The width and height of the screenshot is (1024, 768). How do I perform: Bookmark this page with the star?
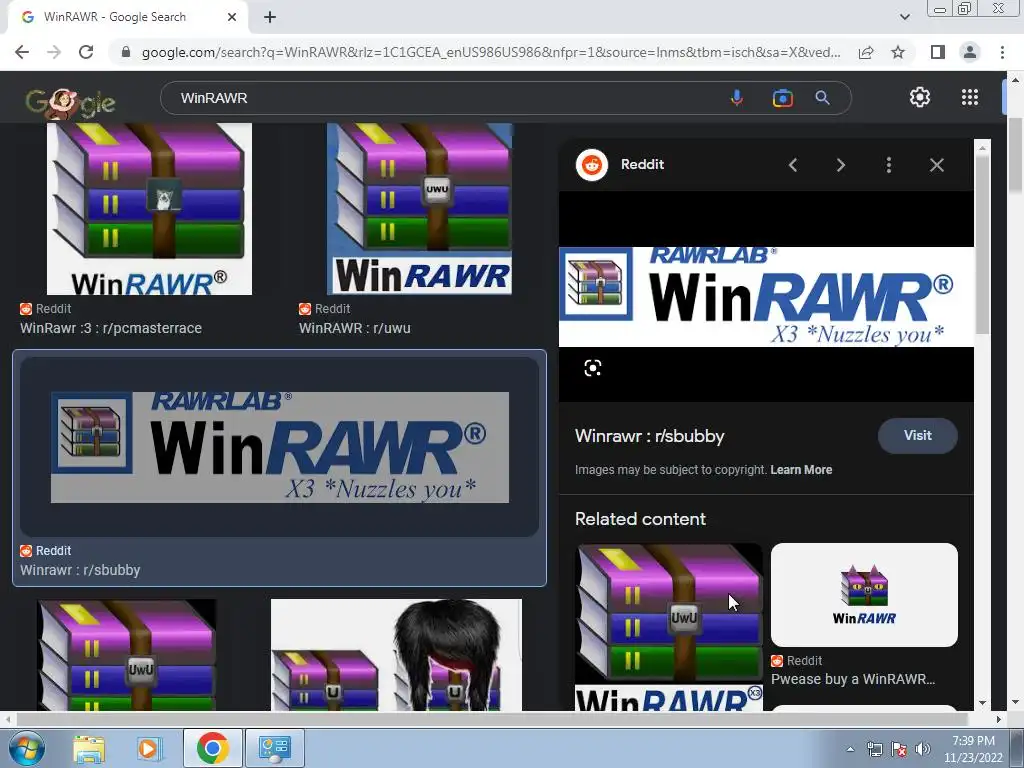898,52
